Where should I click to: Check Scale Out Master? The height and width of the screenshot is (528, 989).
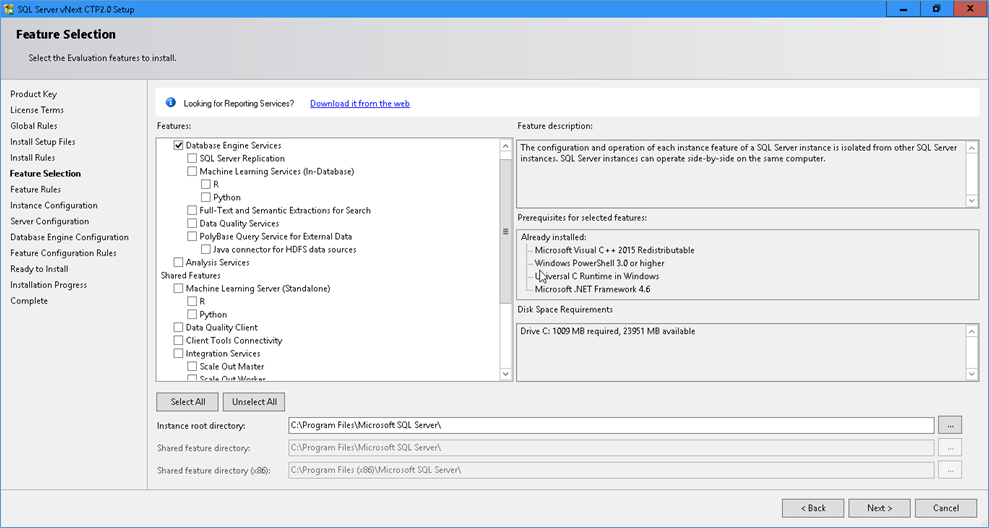[192, 367]
